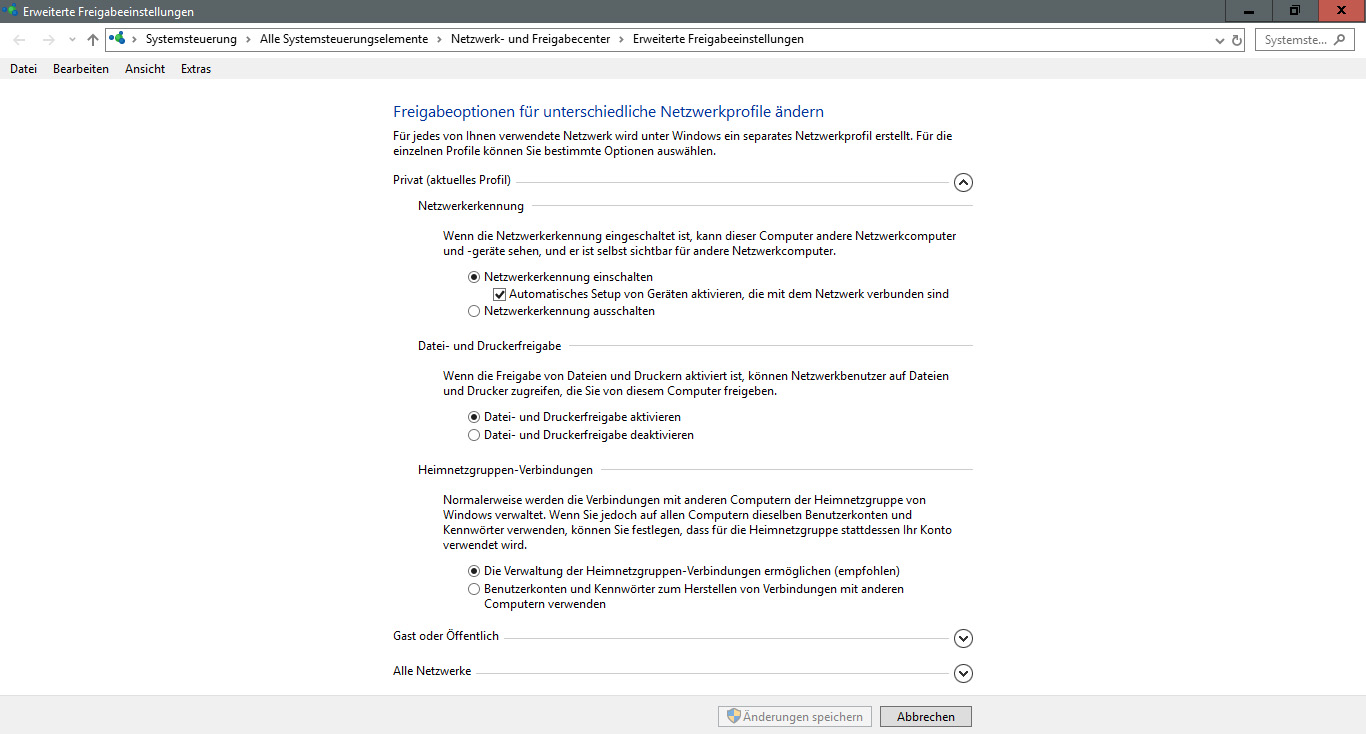The width and height of the screenshot is (1366, 734).
Task: Expand the Gast oder Öffentlich section
Action: point(963,638)
